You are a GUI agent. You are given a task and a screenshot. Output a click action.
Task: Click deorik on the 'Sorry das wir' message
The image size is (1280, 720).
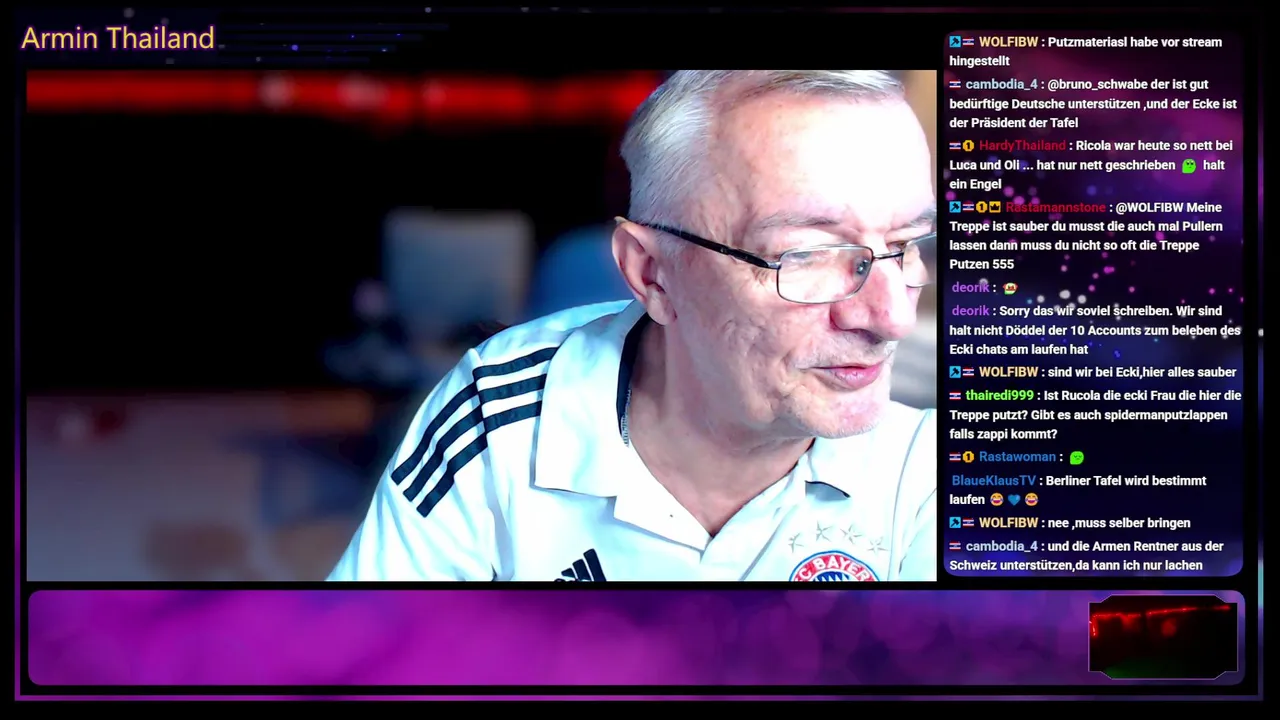(970, 311)
